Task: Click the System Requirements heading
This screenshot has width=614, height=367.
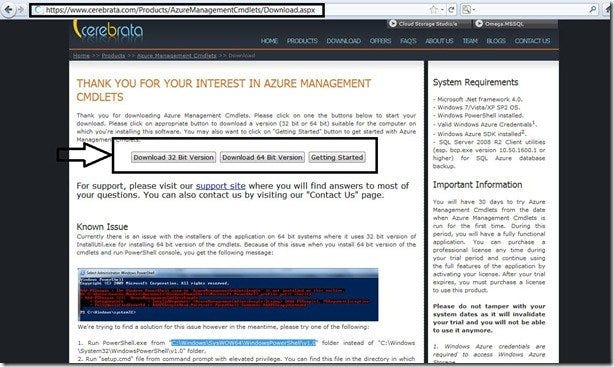Action: point(475,82)
